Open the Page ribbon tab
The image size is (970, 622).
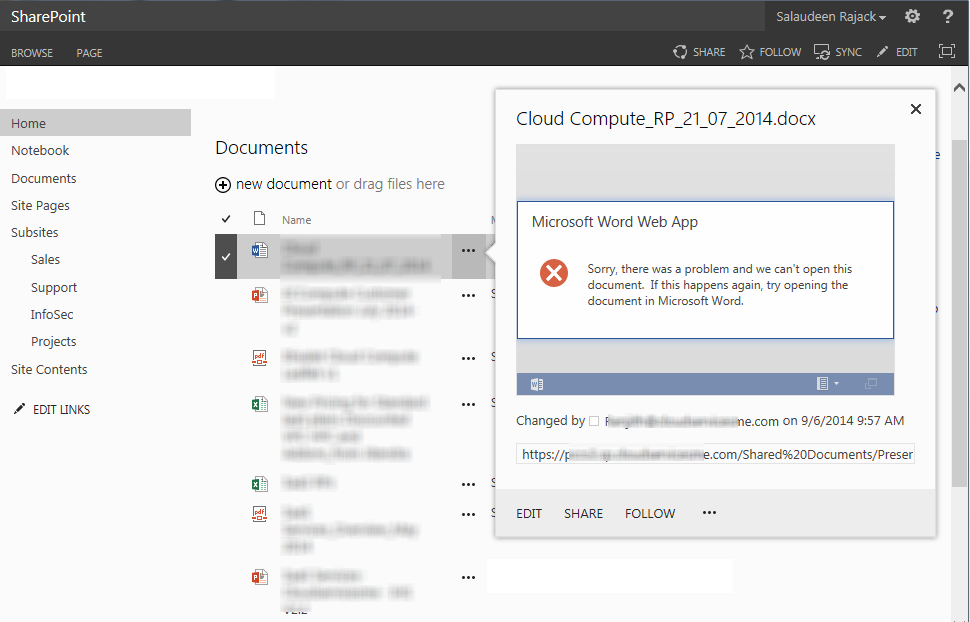click(x=89, y=53)
